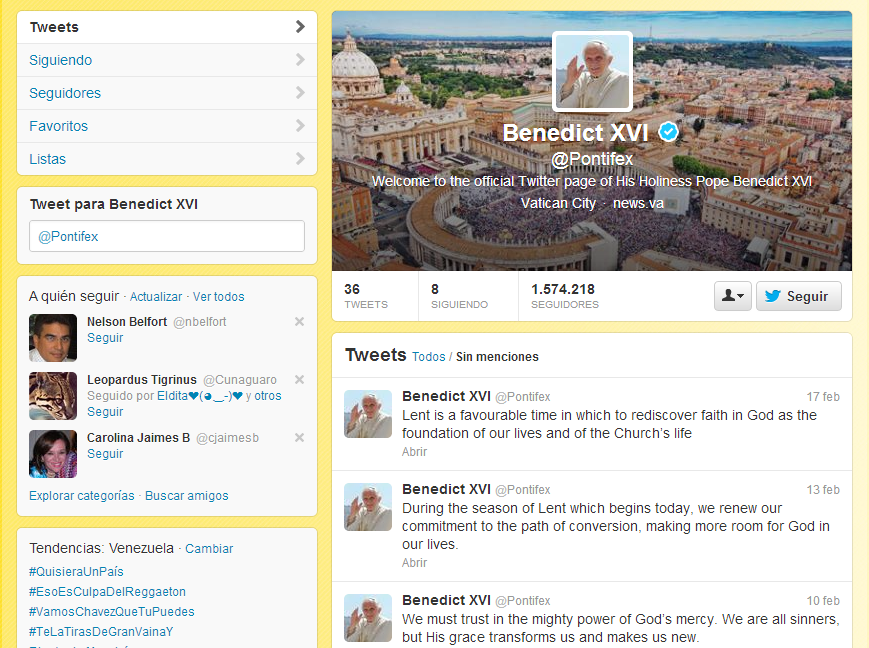
Task: Change trends location via Cambiar
Action: click(209, 549)
